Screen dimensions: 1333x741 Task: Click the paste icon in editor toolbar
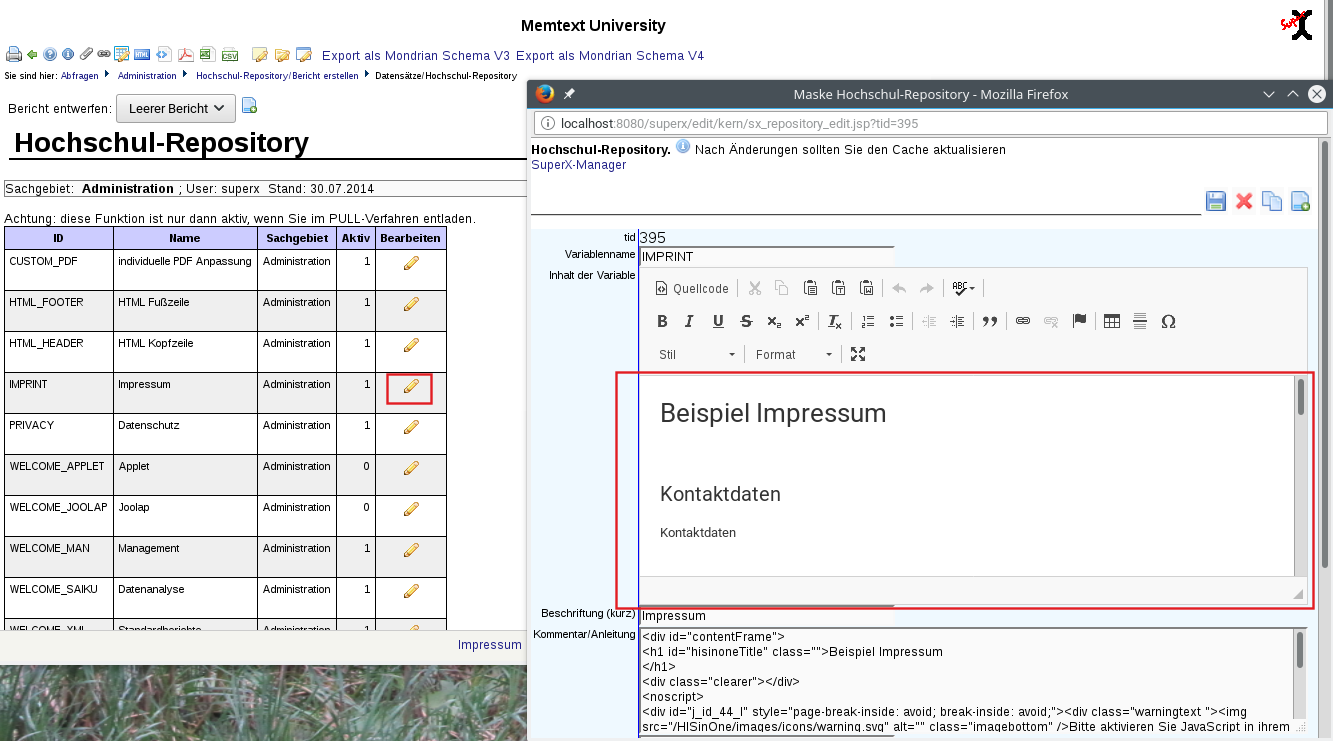[x=811, y=288]
